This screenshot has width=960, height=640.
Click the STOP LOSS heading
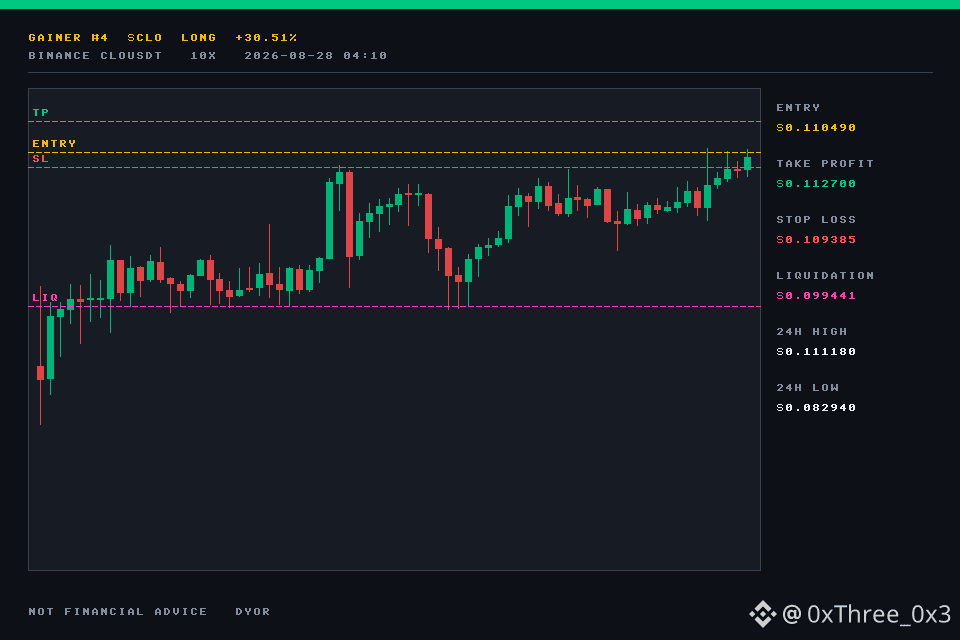[x=816, y=220]
